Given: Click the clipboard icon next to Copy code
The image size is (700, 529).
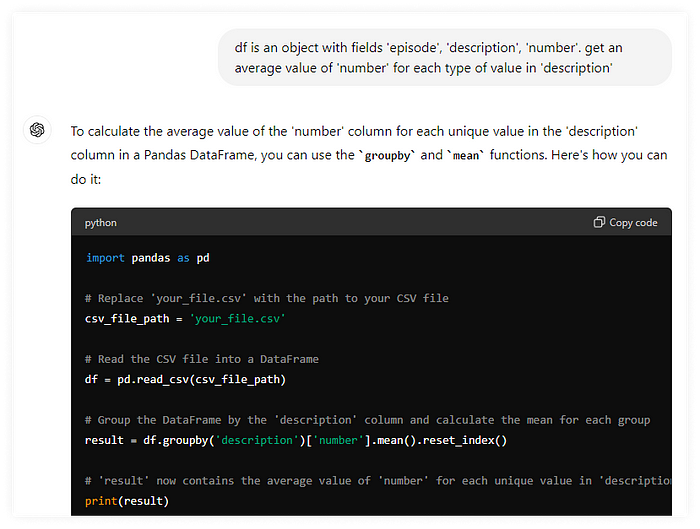Looking at the screenshot, I should tap(599, 222).
